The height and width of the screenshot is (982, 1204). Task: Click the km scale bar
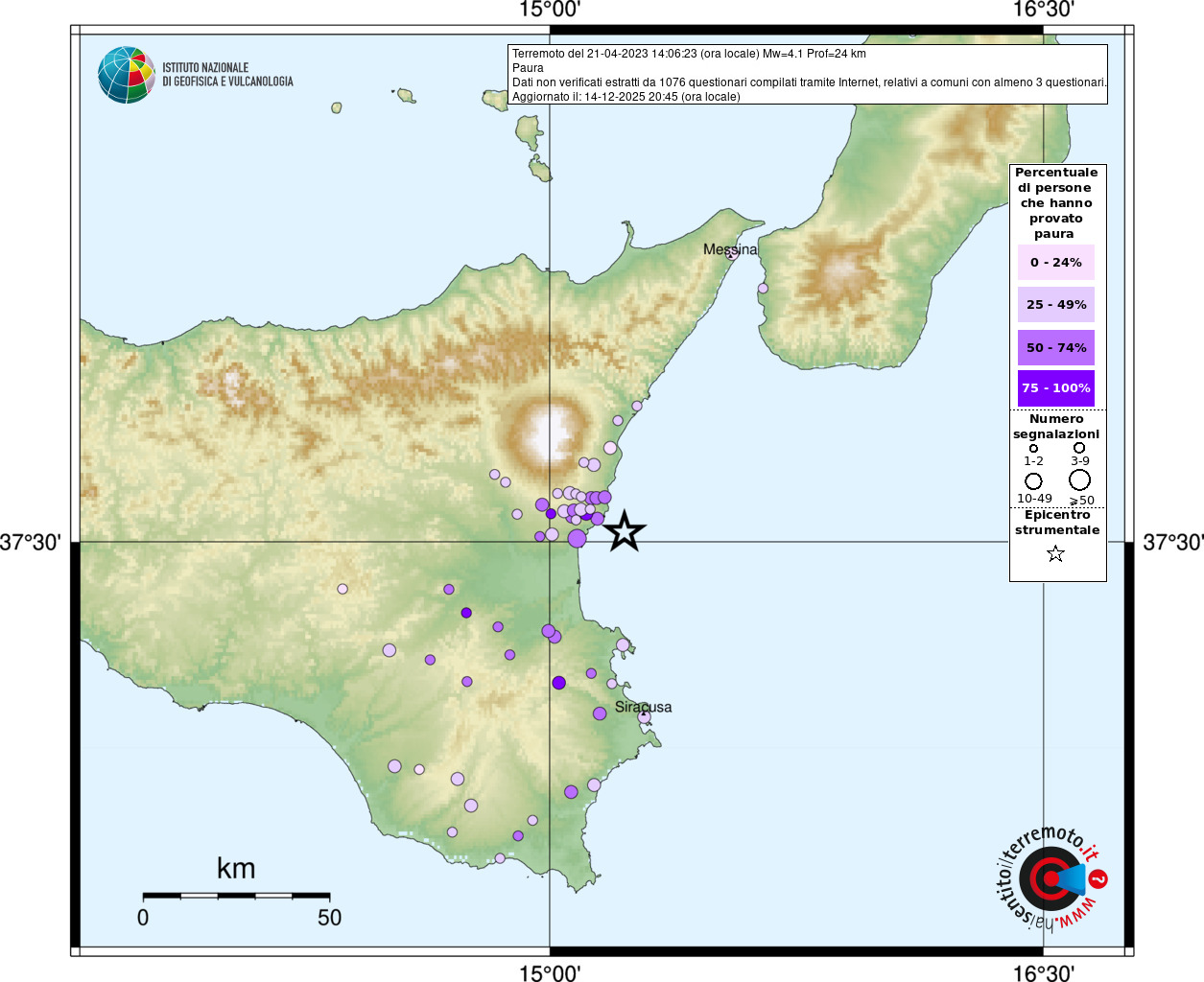point(236,896)
